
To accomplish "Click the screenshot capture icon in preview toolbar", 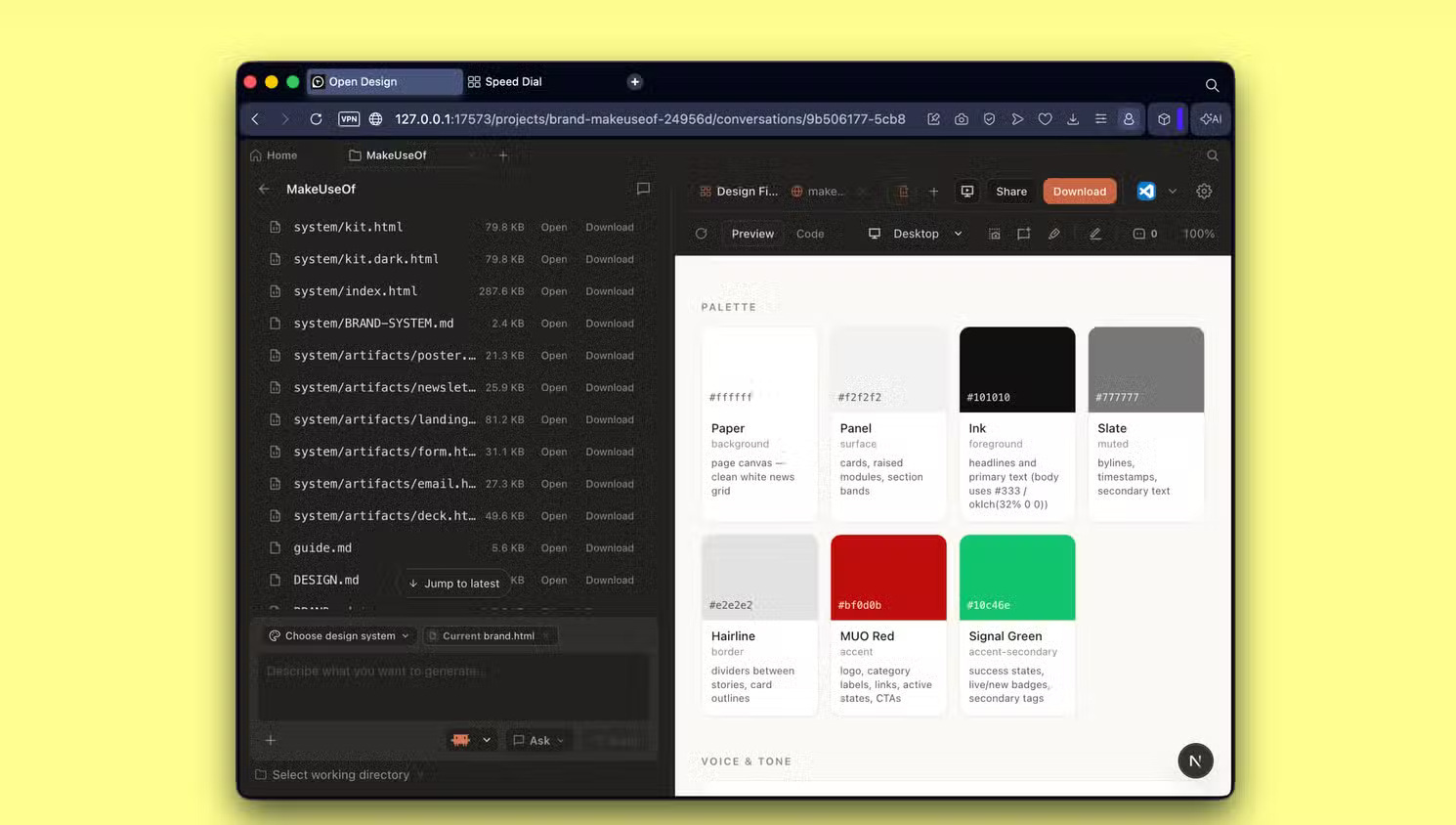I will coord(994,234).
